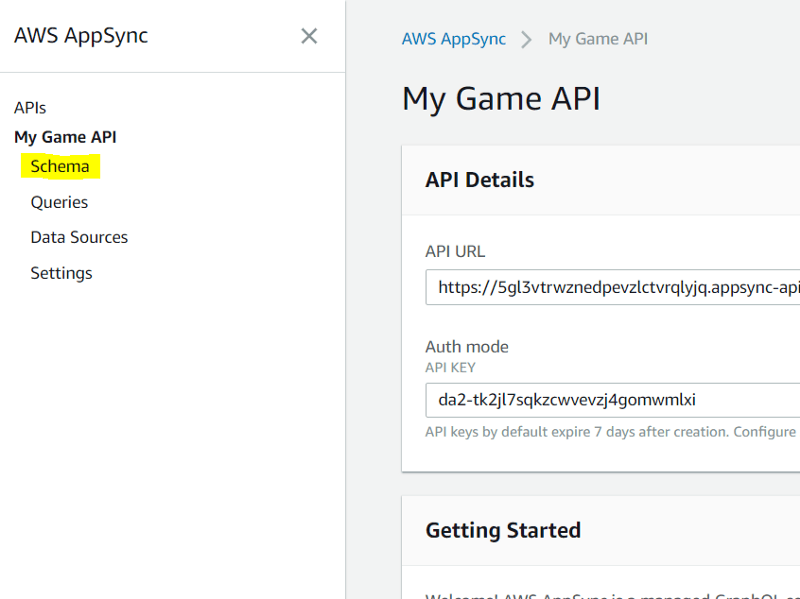Click the API KEY sublabel text
Viewport: 800px width, 599px height.
[450, 367]
